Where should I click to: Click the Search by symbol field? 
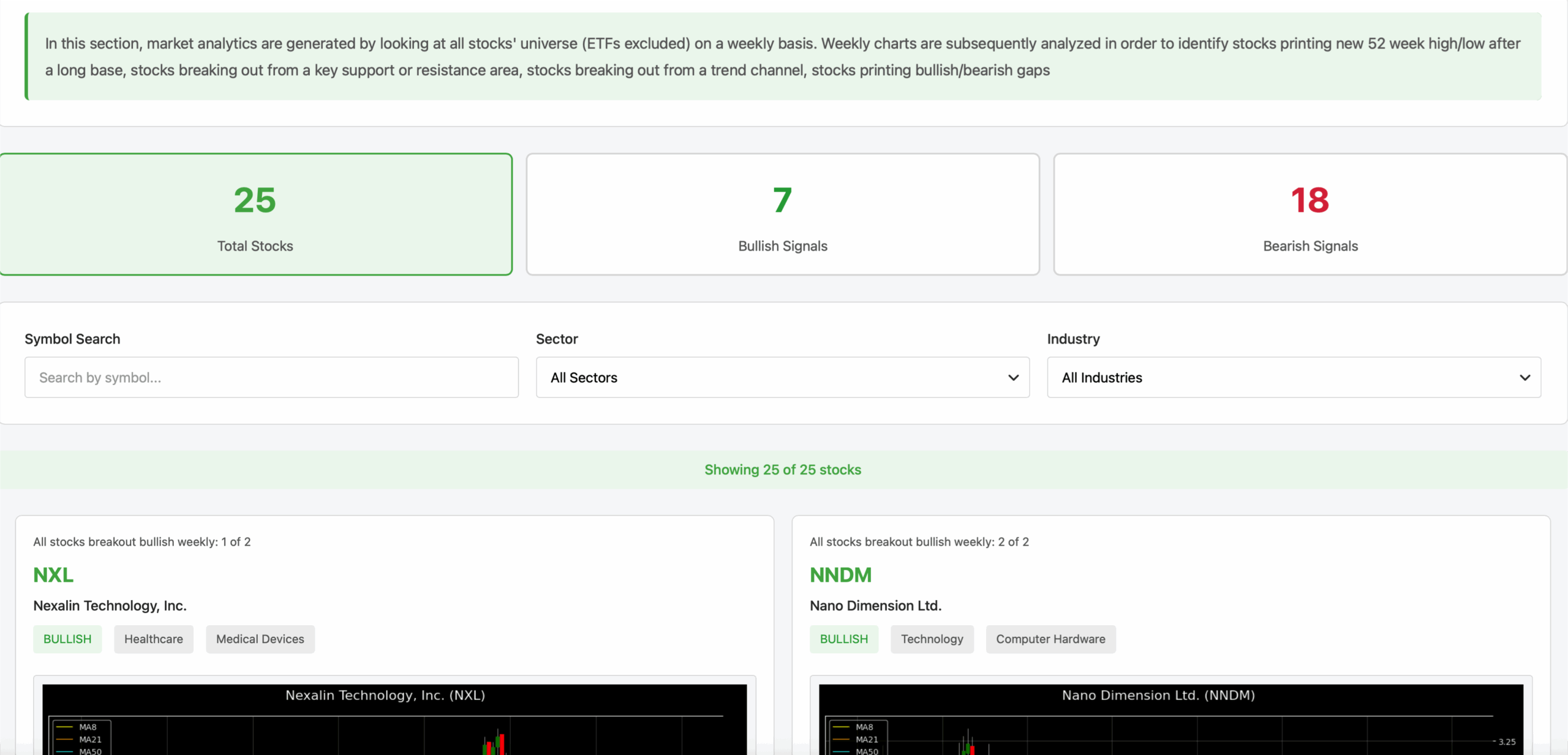click(x=271, y=377)
